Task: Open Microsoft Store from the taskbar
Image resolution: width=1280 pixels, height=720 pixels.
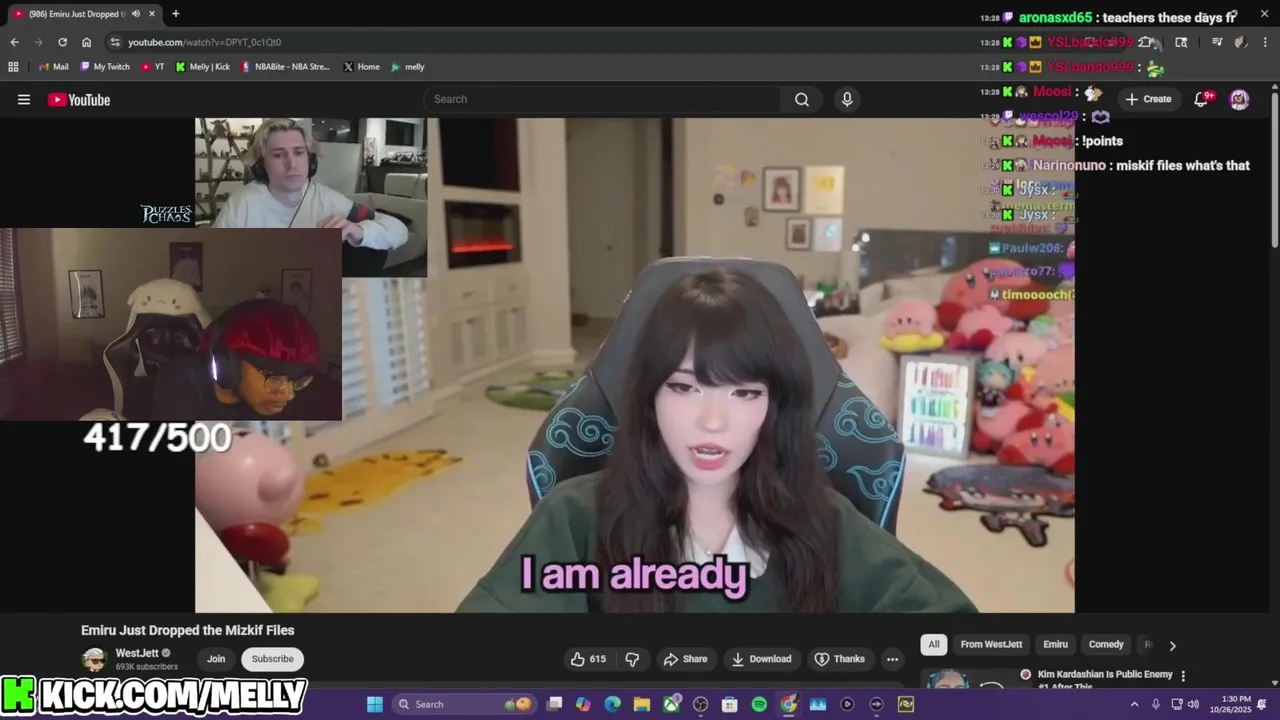Action: [730, 704]
